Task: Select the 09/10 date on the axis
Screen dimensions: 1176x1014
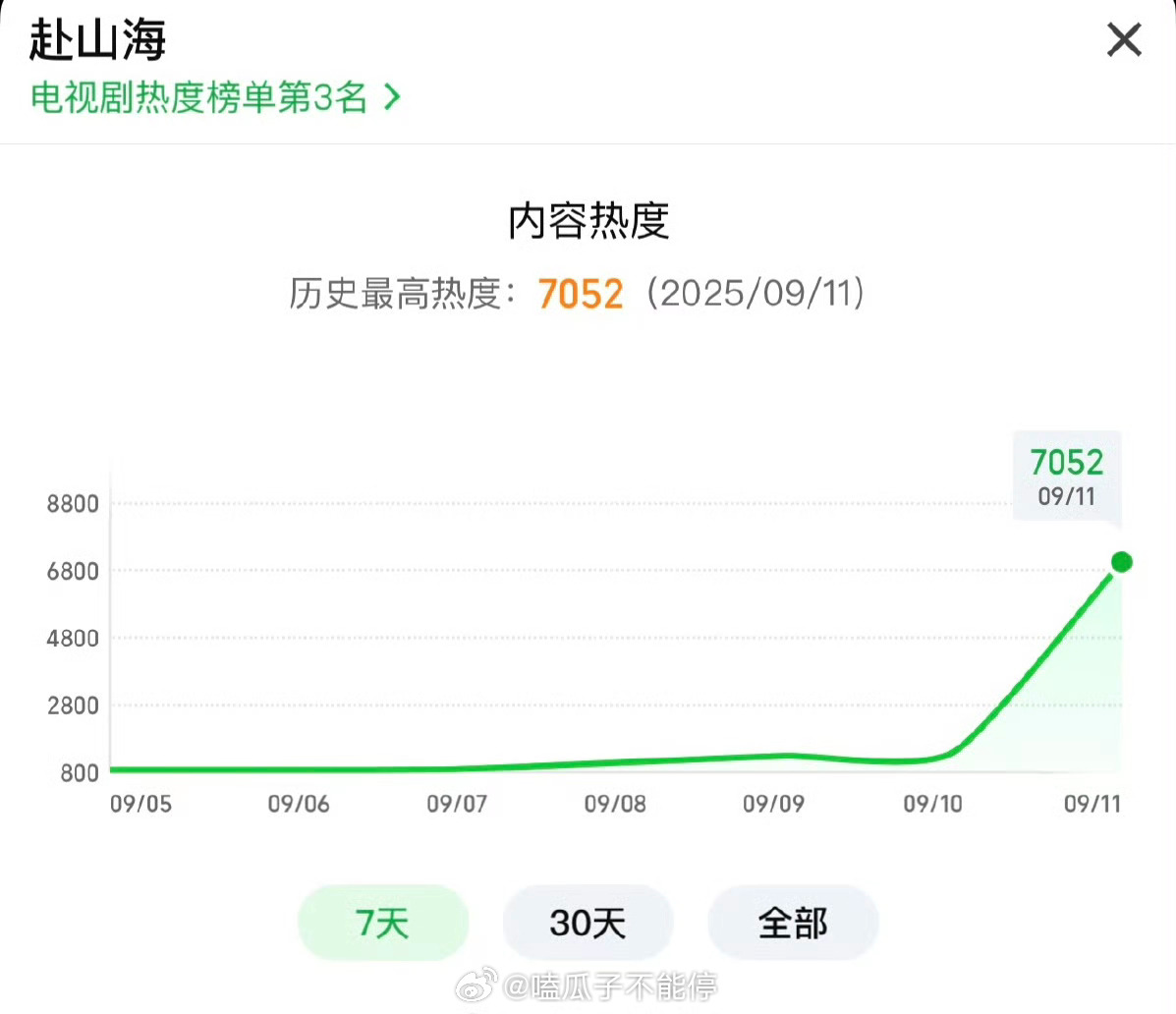Action: pos(932,804)
